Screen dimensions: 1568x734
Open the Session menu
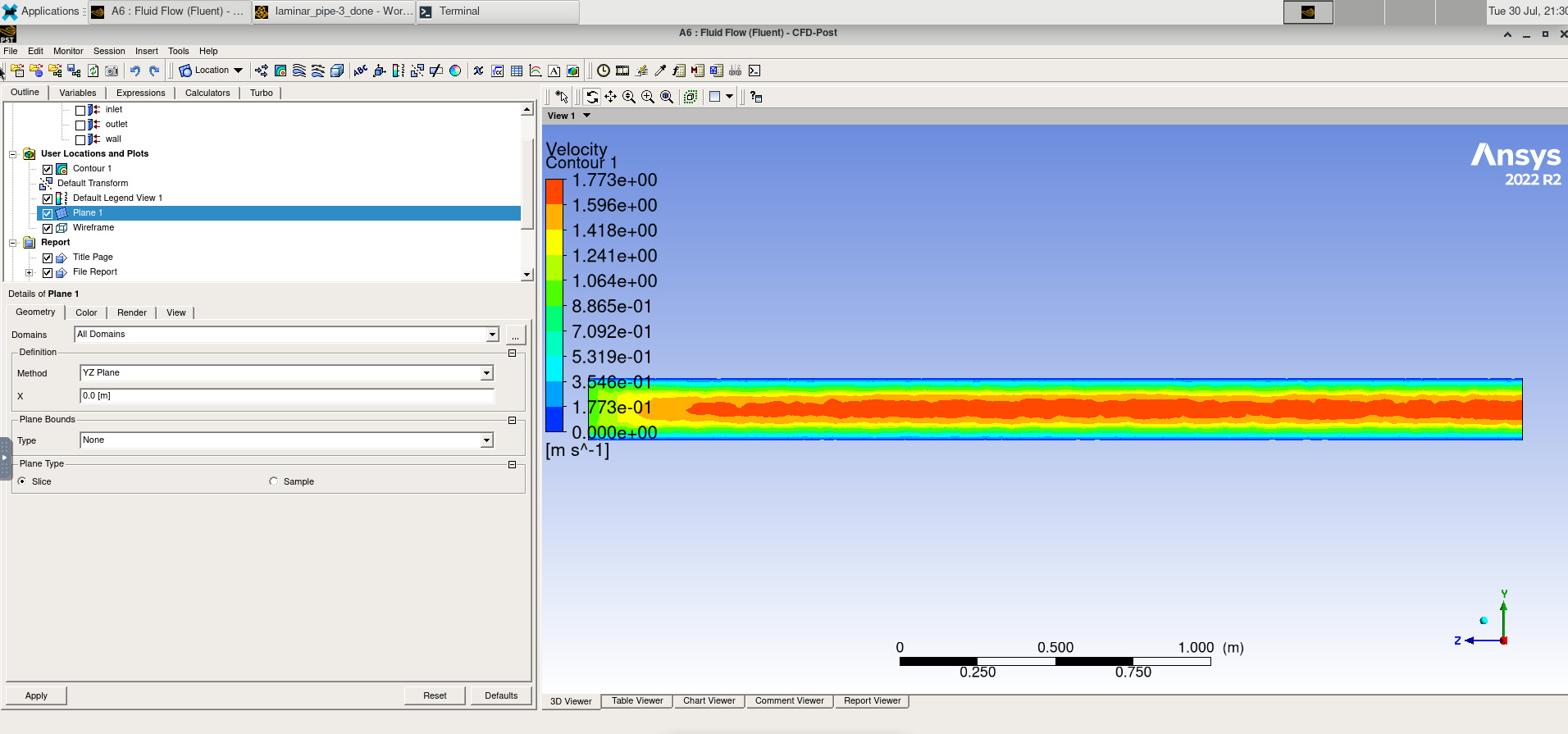(109, 51)
